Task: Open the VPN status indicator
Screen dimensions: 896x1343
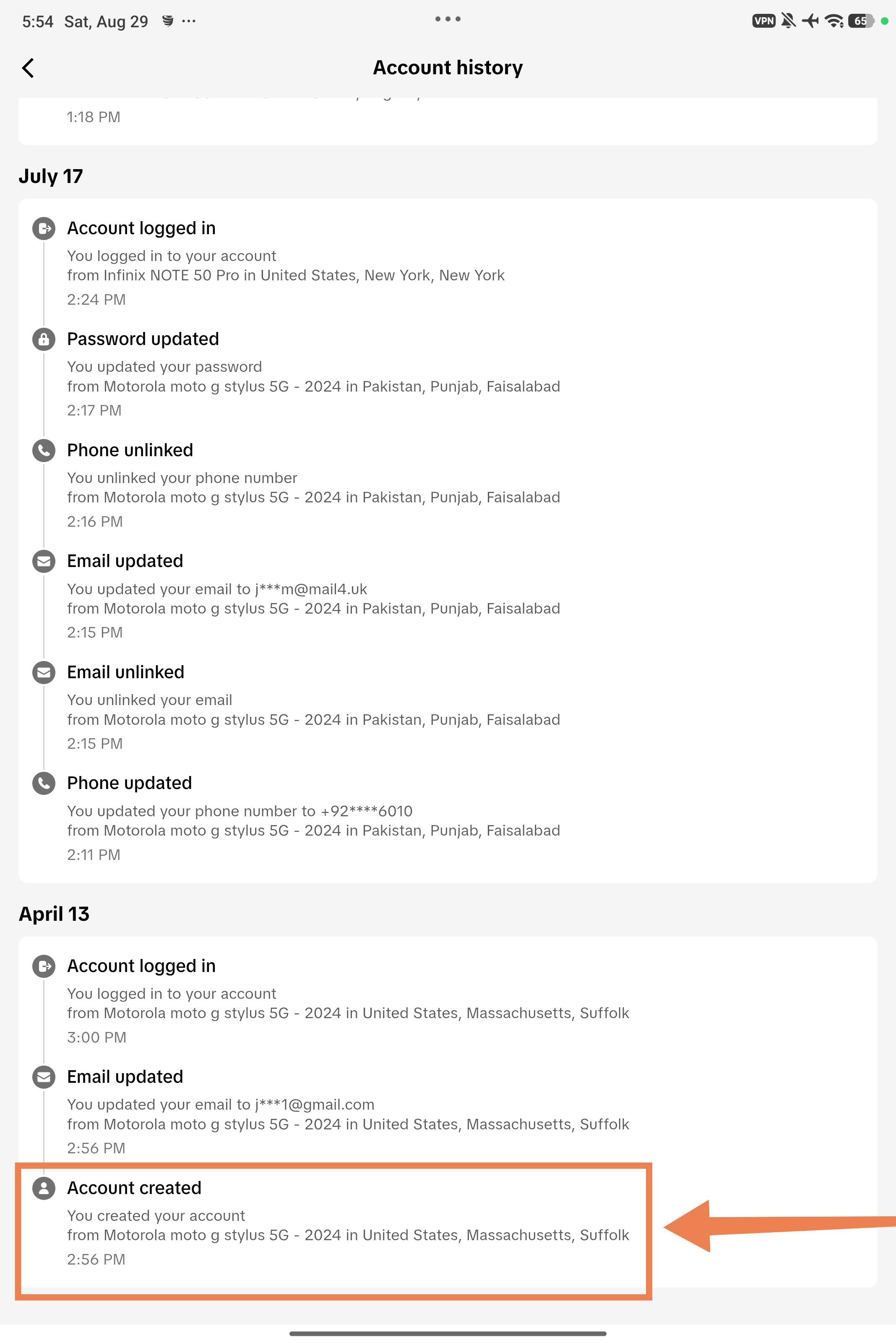Action: point(763,21)
